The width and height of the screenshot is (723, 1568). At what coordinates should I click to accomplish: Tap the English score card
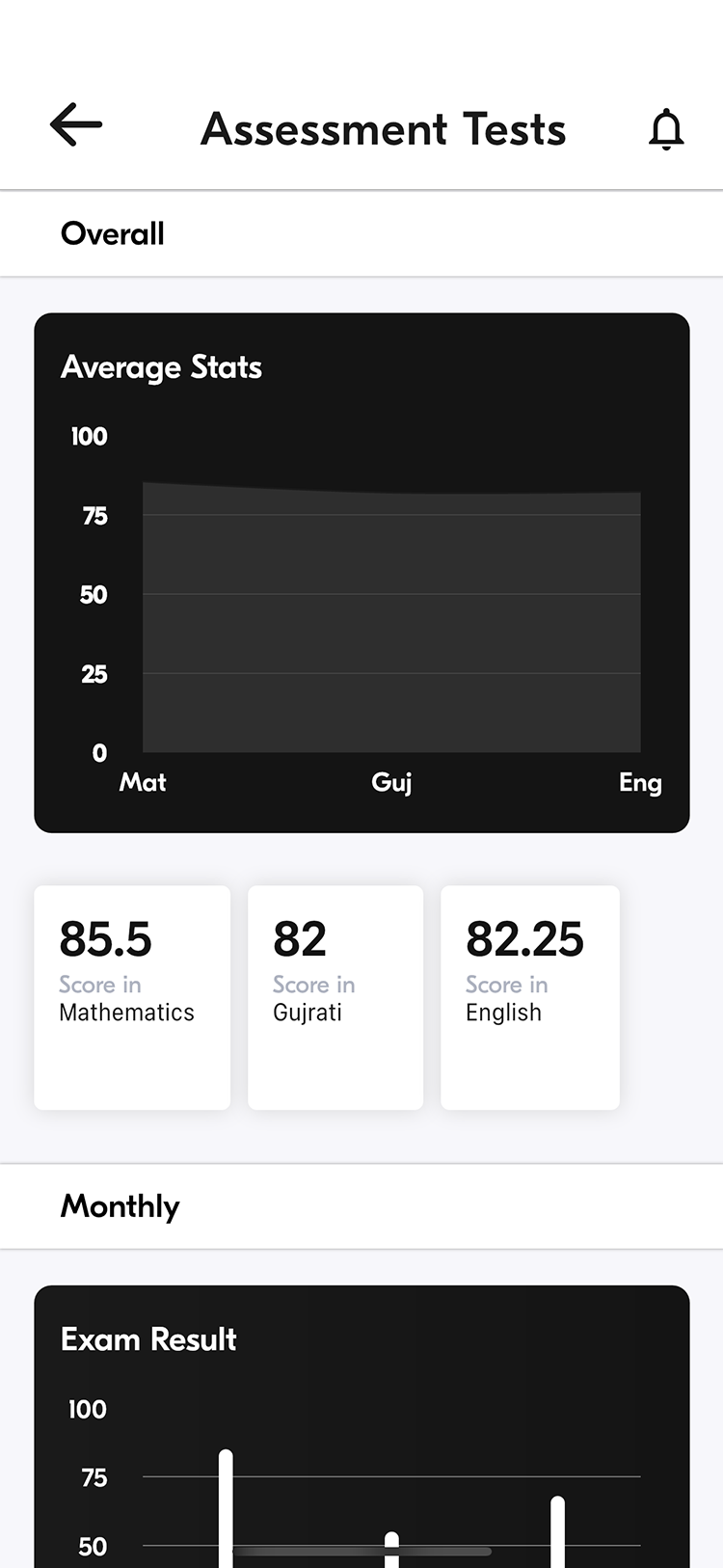coord(529,996)
